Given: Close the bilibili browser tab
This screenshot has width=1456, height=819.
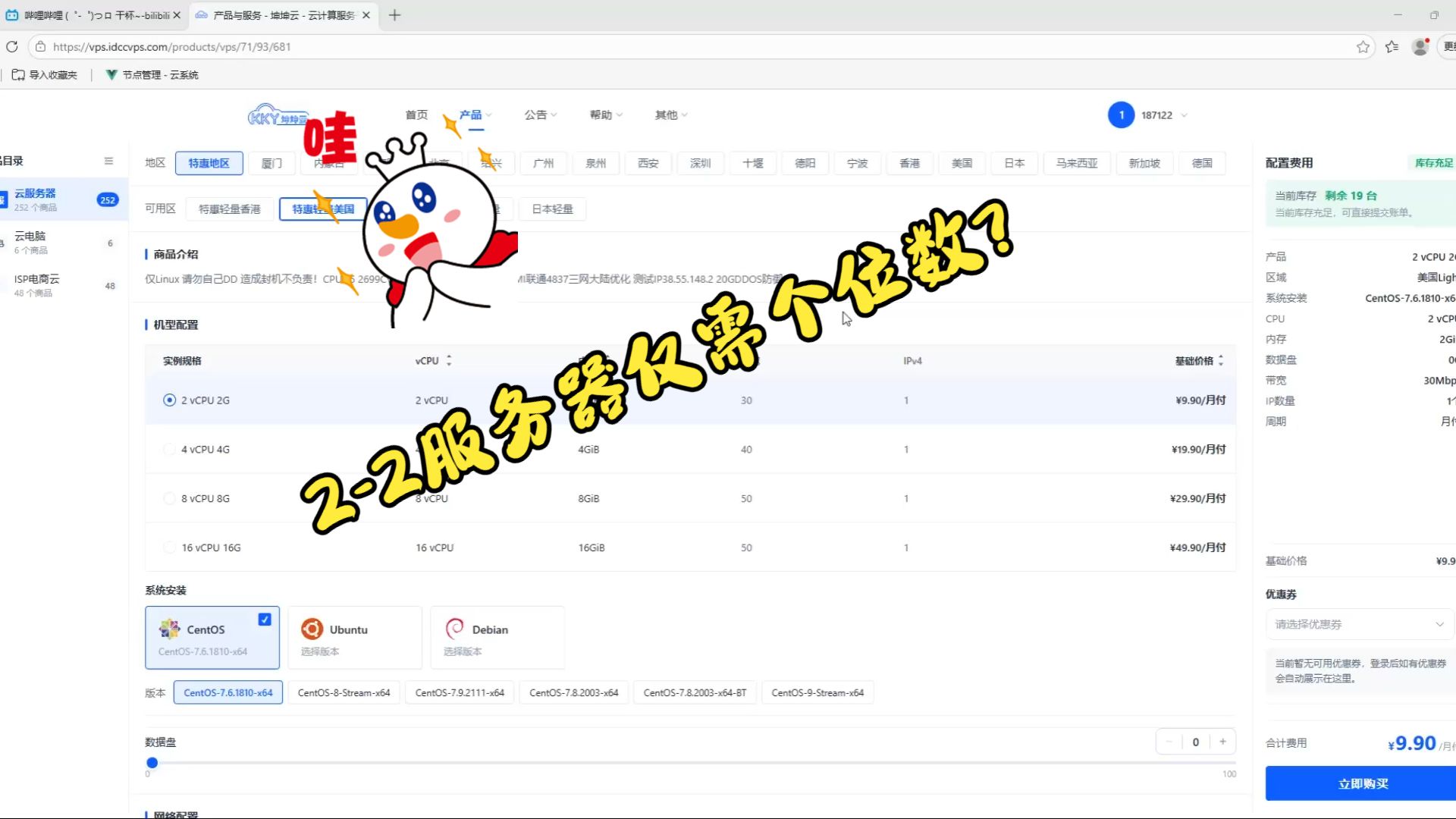Looking at the screenshot, I should coord(177,15).
